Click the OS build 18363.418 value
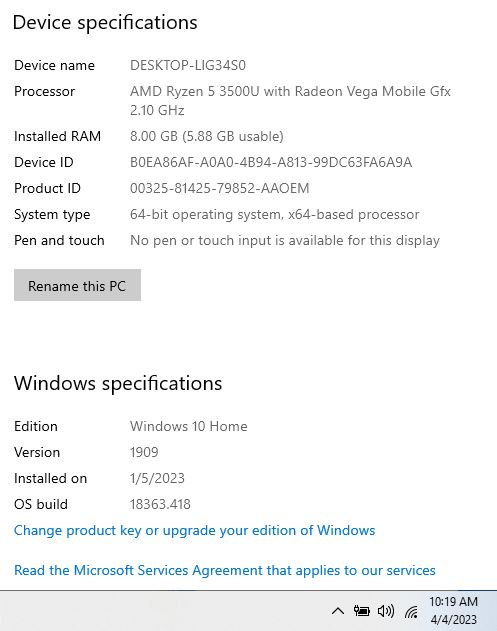 160,504
